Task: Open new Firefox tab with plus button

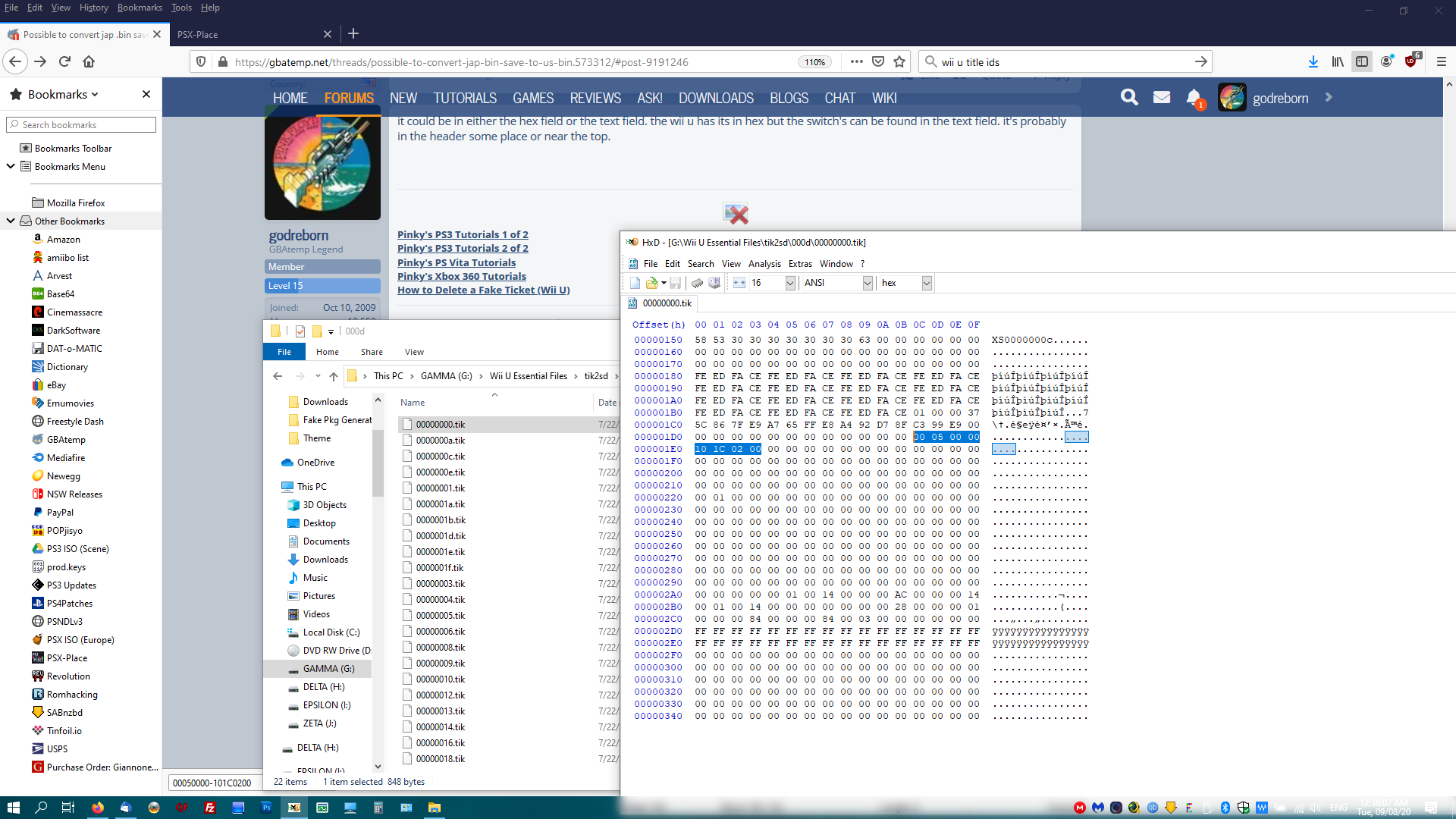Action: point(353,33)
